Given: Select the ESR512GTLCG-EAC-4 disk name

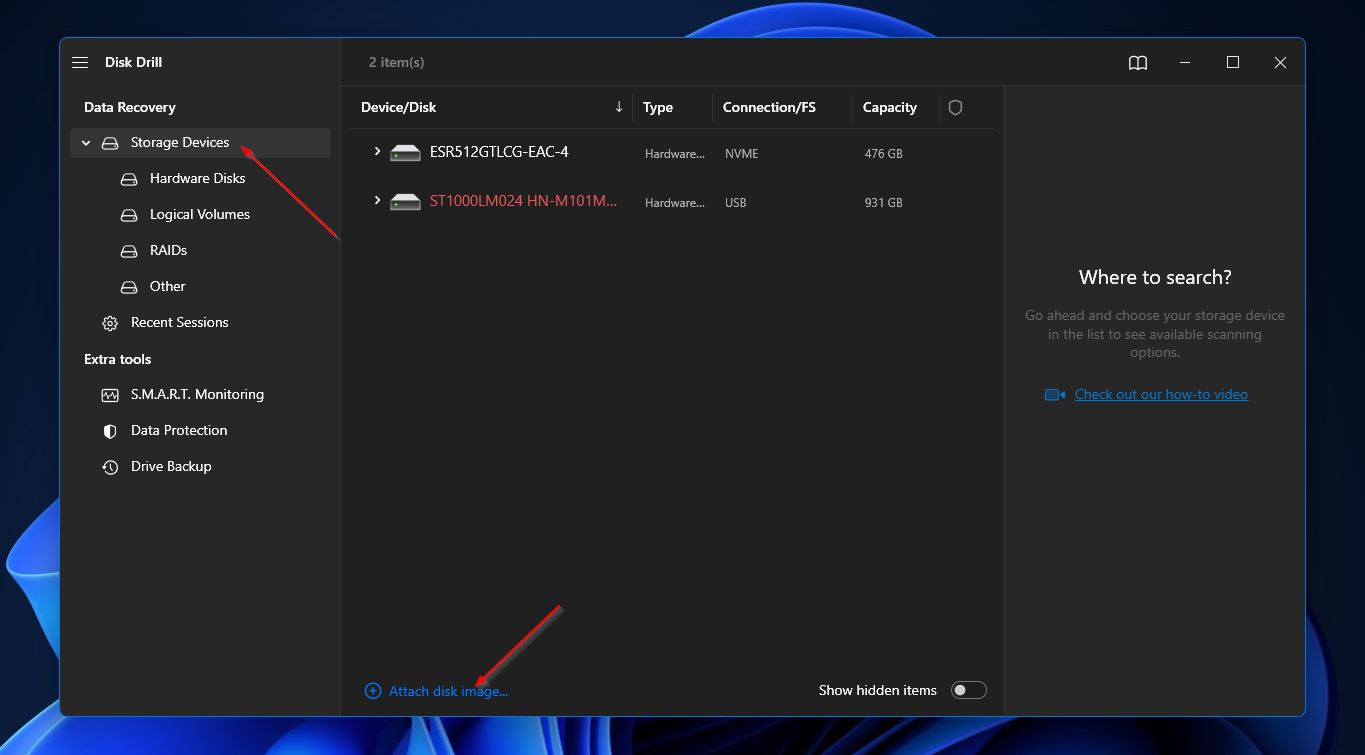Looking at the screenshot, I should click(499, 152).
